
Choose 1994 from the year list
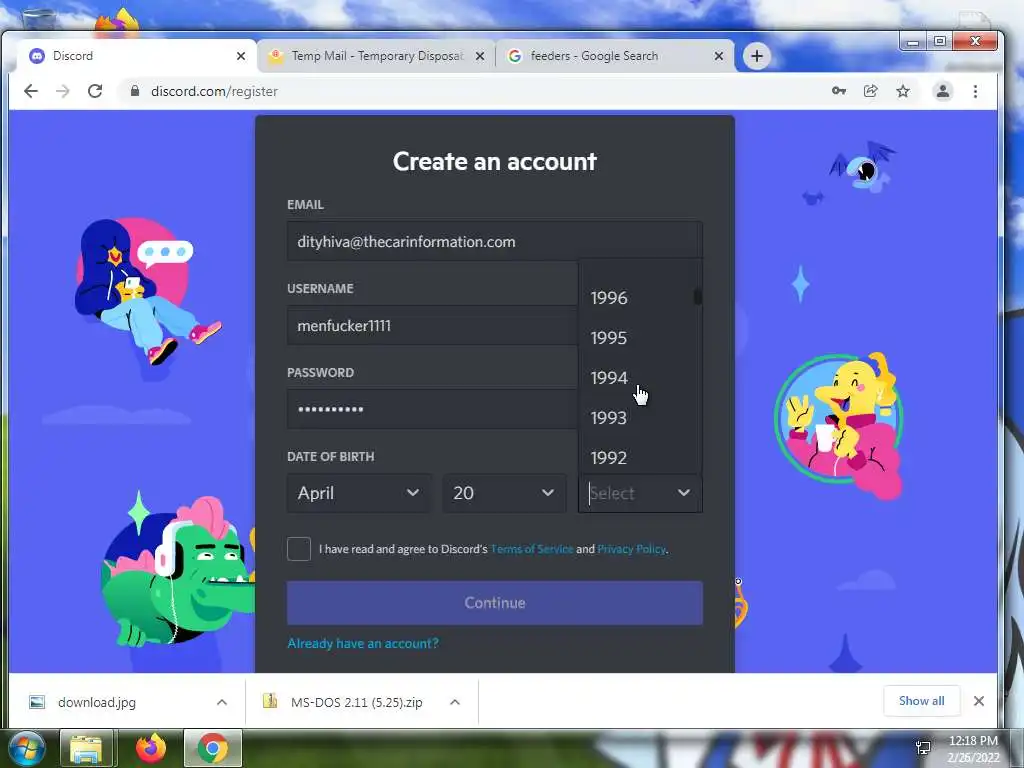click(635, 377)
